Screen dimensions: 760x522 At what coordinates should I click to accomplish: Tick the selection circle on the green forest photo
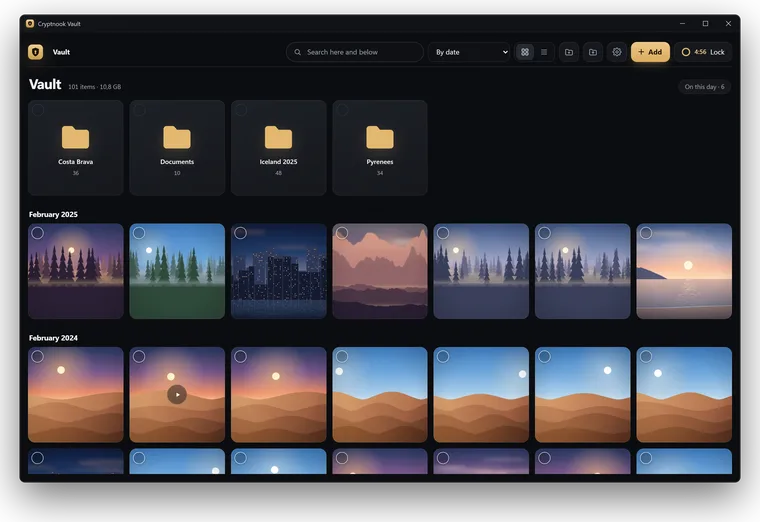tap(139, 233)
